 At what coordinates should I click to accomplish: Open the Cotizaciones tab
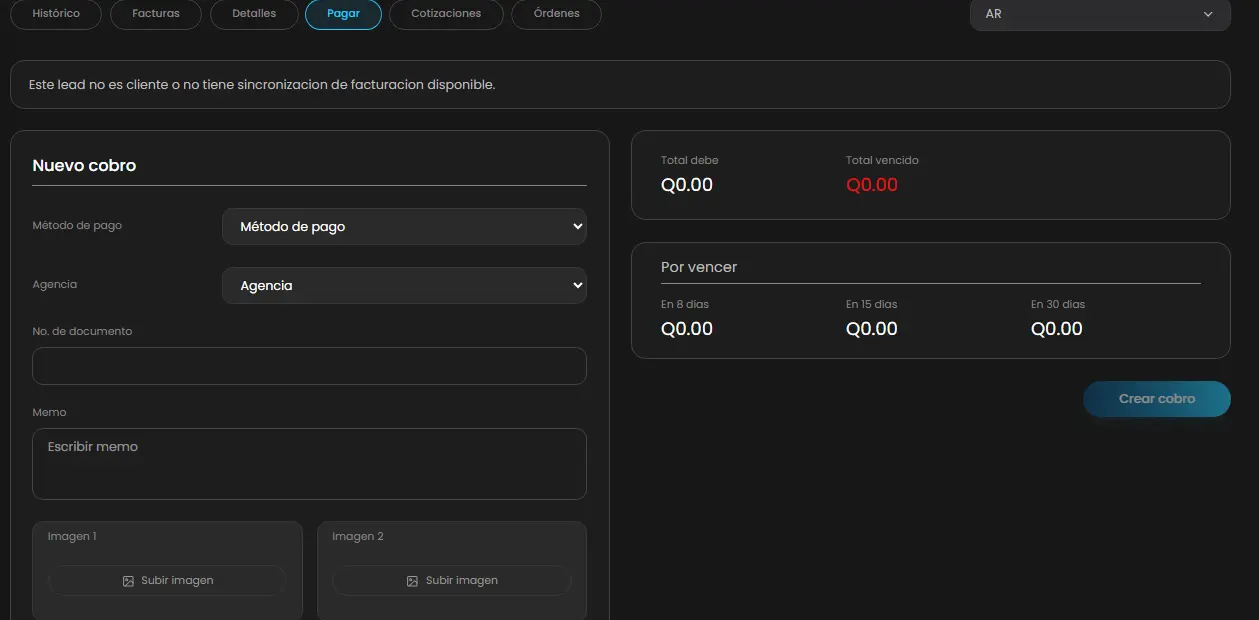point(446,14)
